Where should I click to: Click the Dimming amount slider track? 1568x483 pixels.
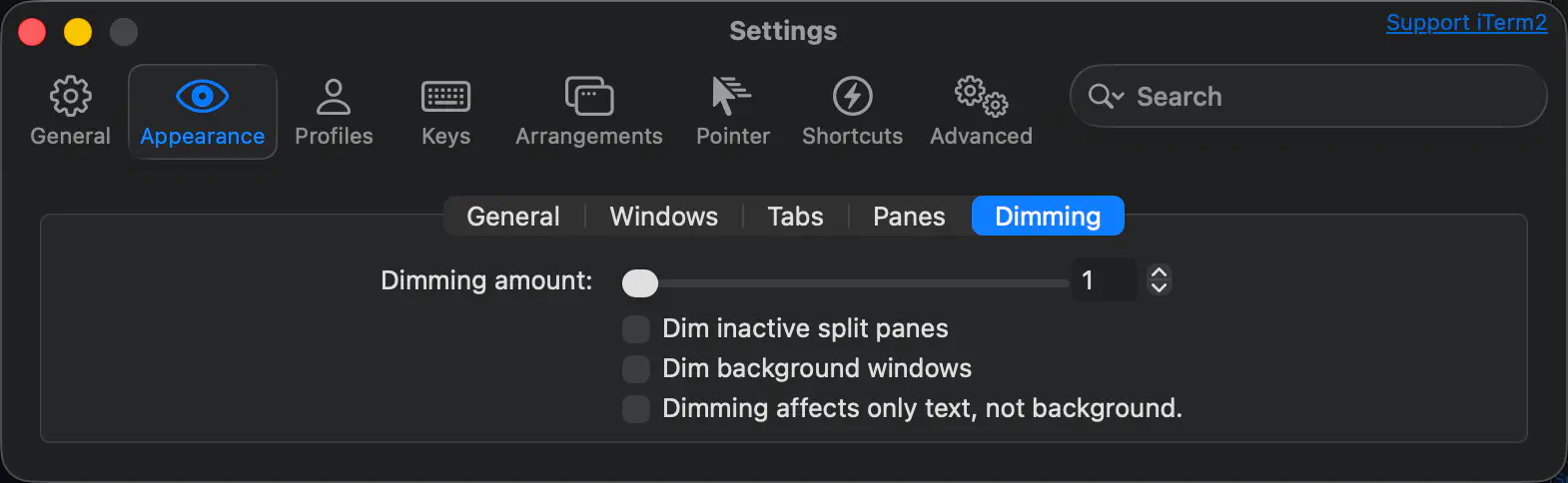coord(859,283)
